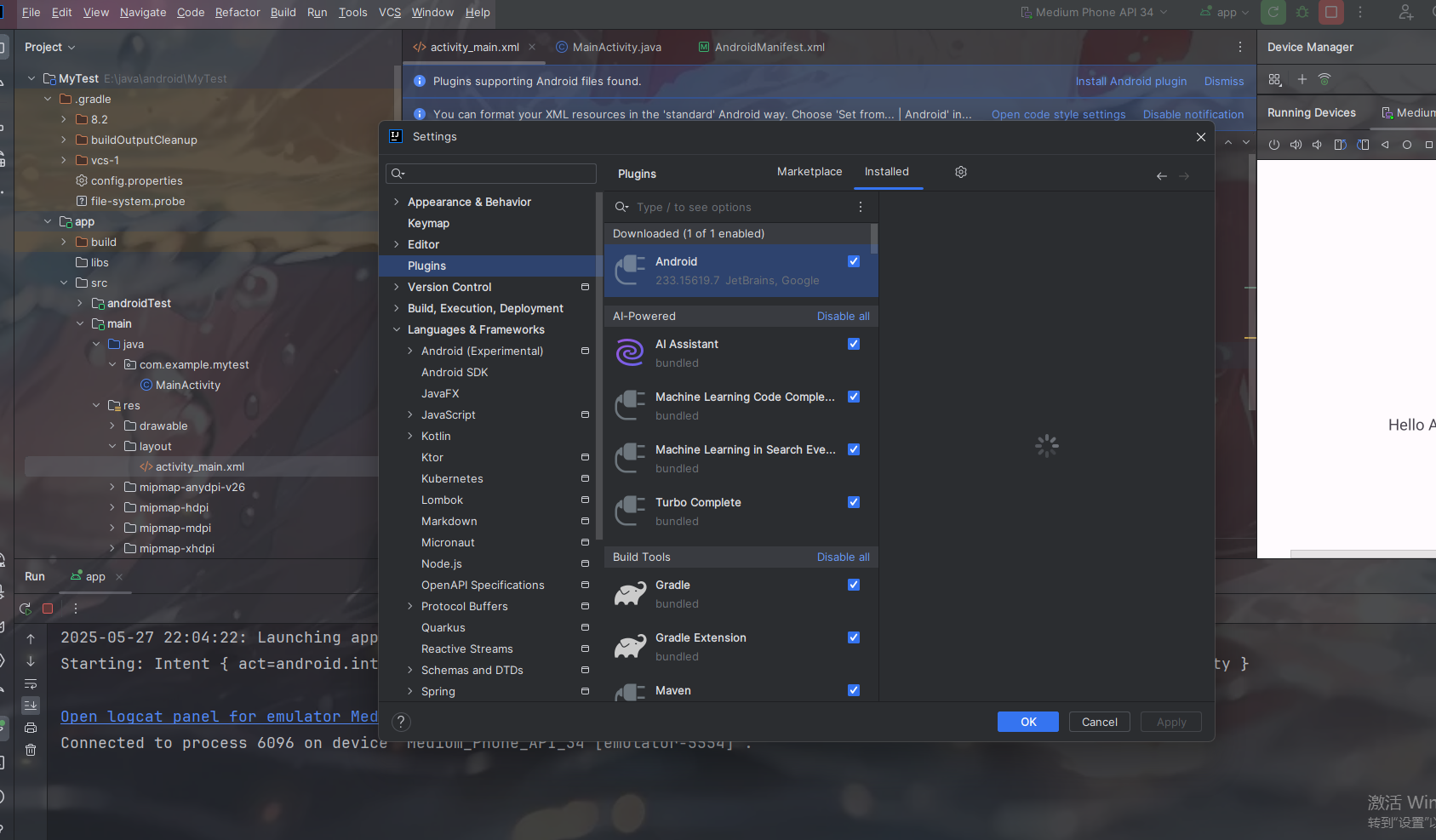Open the File menu
The width and height of the screenshot is (1436, 840).
31,12
